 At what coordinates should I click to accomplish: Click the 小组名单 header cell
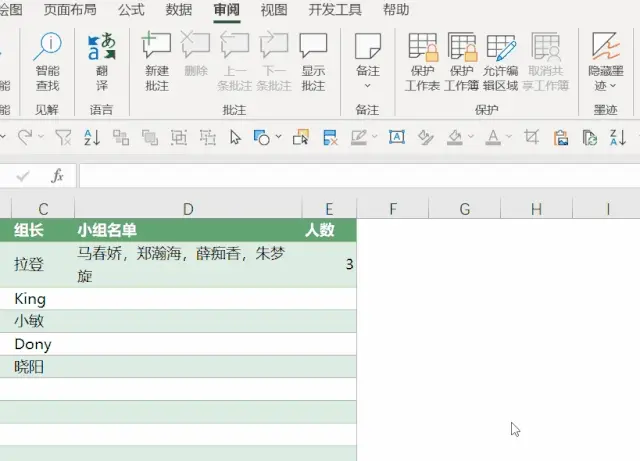[x=188, y=230]
